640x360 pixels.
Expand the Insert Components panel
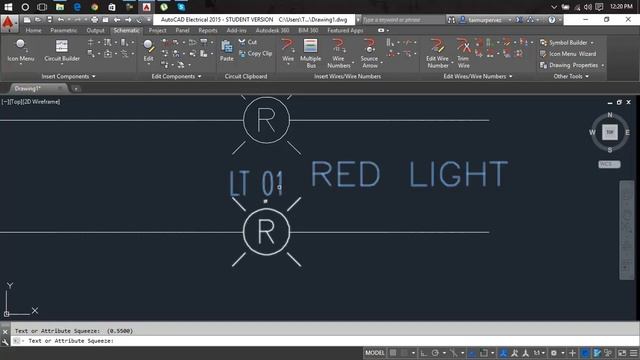[68, 76]
